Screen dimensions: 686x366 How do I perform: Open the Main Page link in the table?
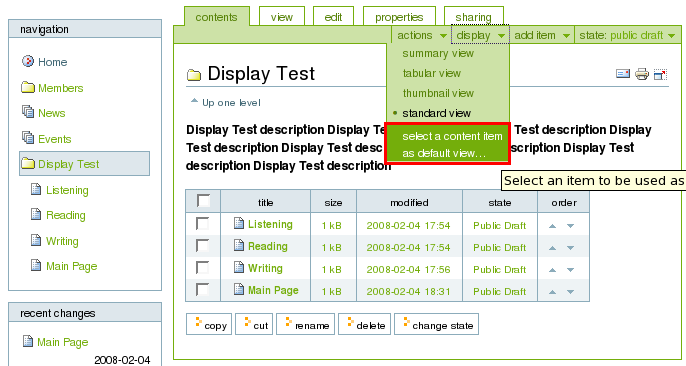(273, 290)
